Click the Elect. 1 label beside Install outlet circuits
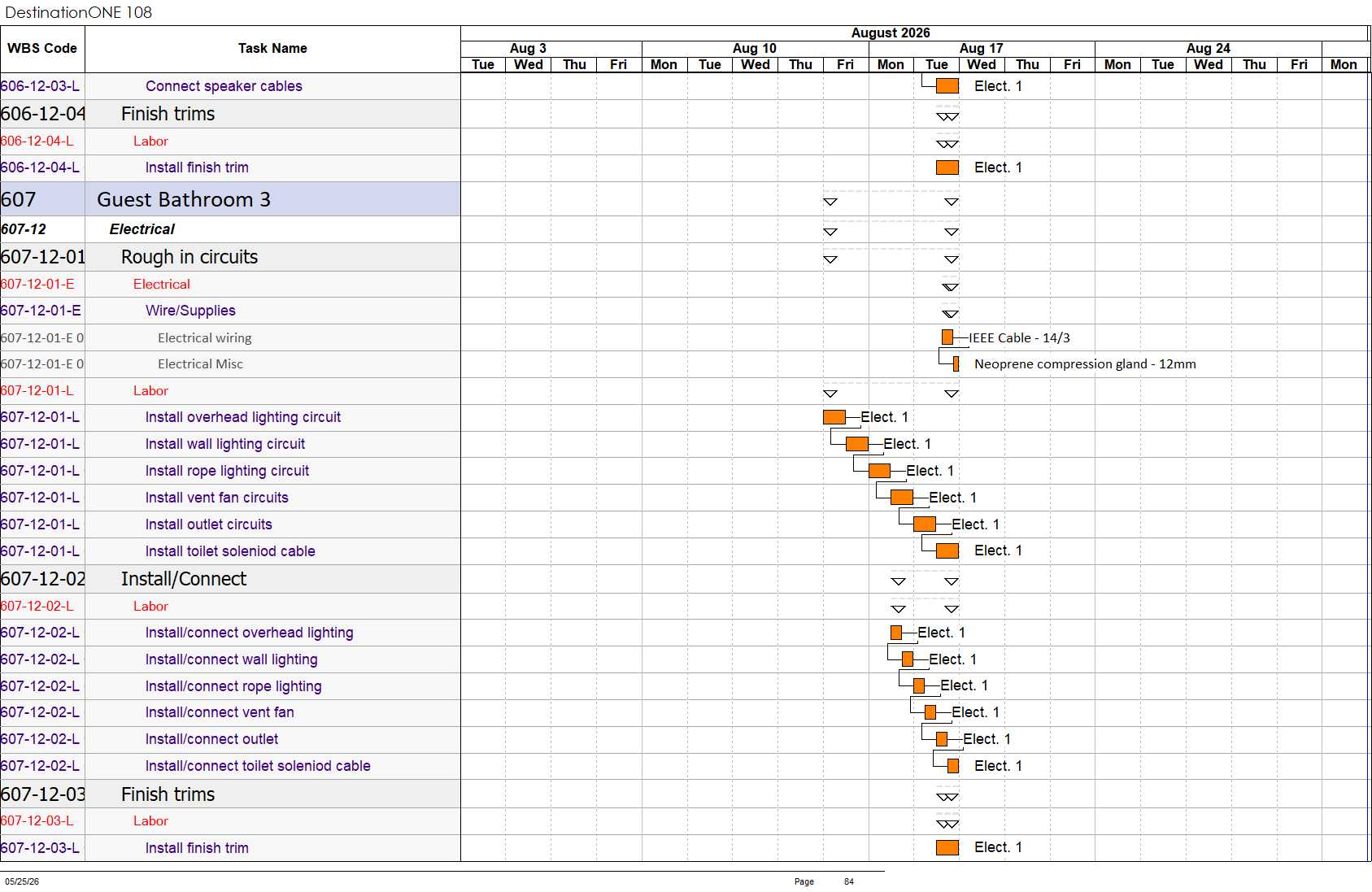 pos(976,524)
